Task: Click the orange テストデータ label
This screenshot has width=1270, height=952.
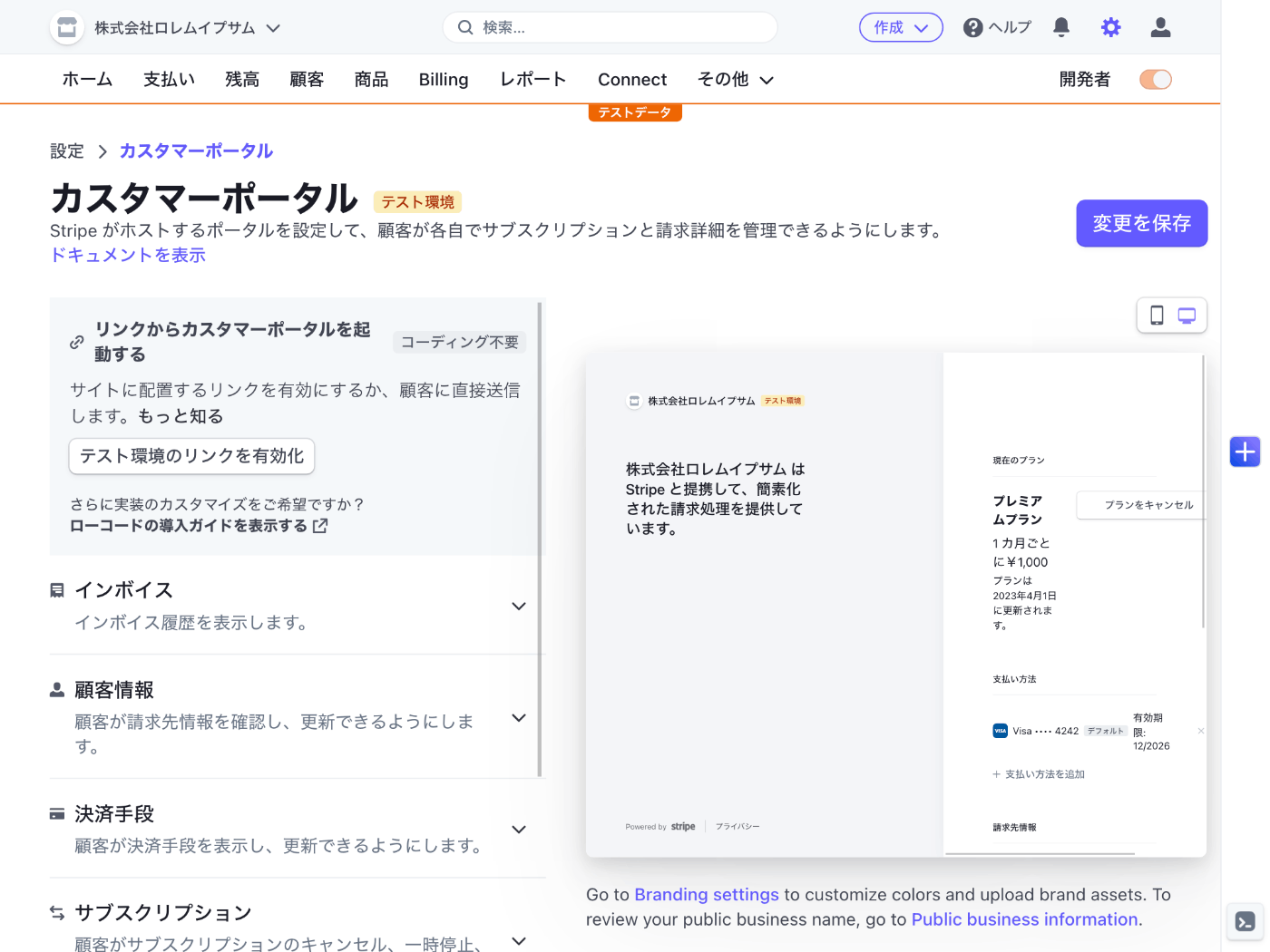Action: point(635,112)
